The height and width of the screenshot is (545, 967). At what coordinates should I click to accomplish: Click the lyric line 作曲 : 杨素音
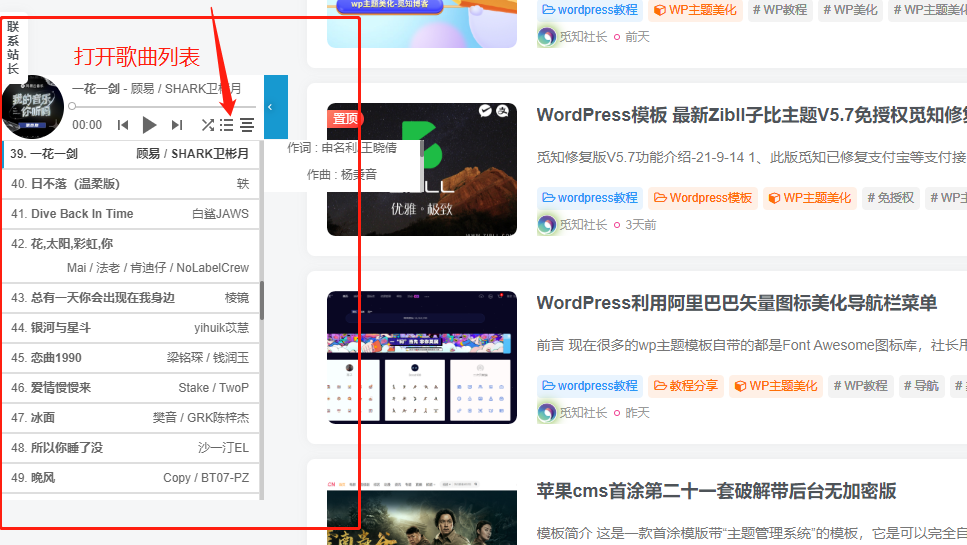pos(342,174)
